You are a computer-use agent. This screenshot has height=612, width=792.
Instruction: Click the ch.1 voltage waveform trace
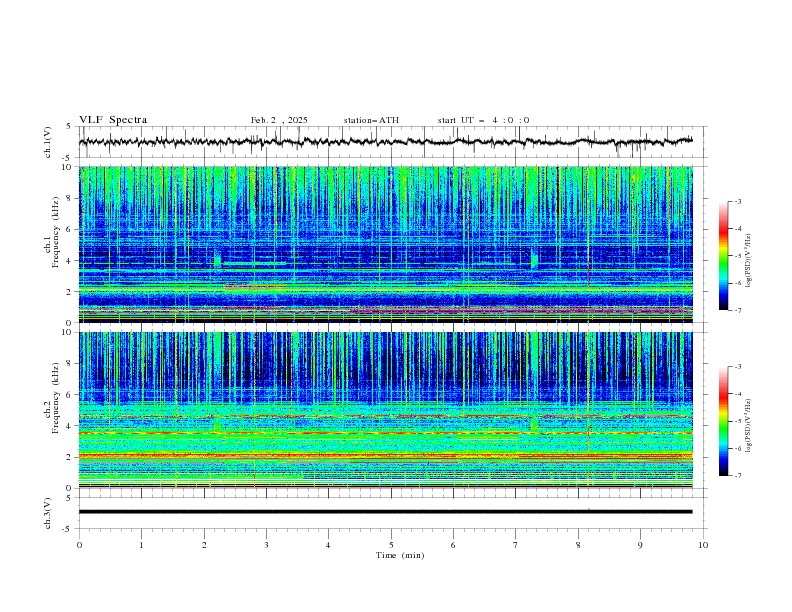click(x=385, y=142)
